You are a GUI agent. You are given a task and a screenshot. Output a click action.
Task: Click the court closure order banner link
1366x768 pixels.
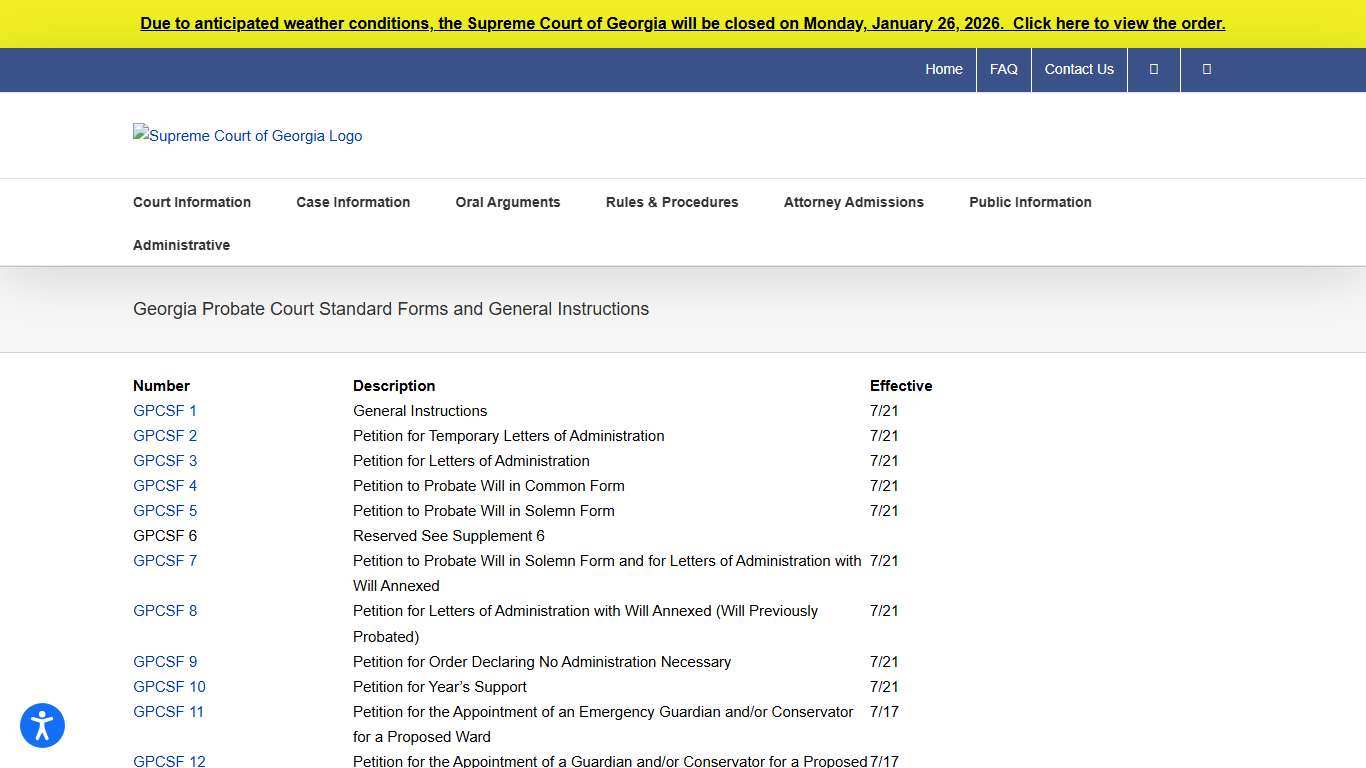click(x=683, y=23)
